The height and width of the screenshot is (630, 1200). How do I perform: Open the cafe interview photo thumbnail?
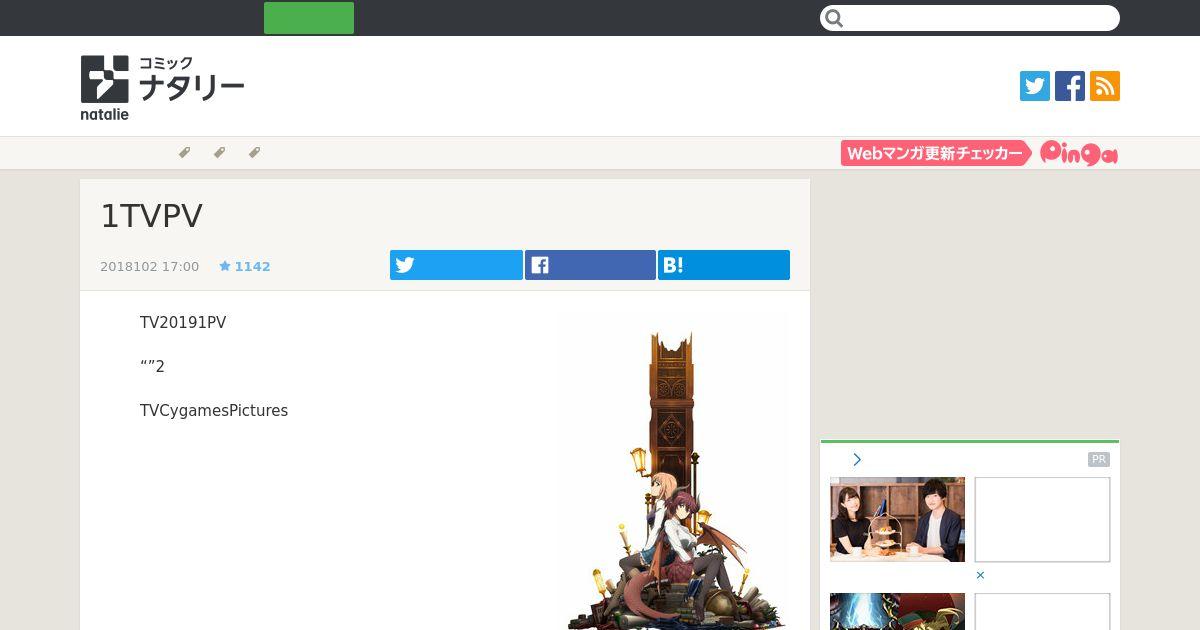pyautogui.click(x=897, y=519)
